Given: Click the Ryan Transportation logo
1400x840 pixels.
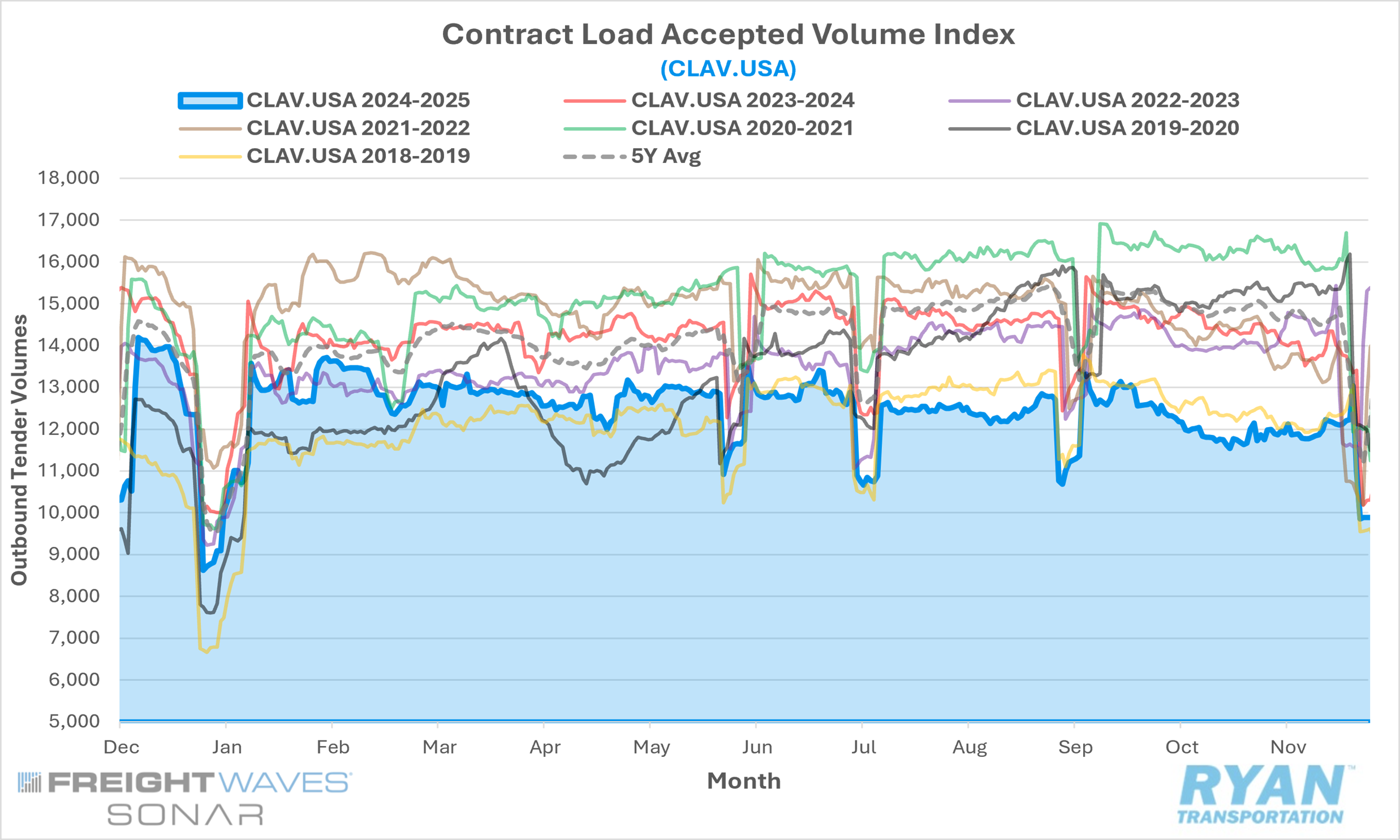Looking at the screenshot, I should [x=1265, y=794].
